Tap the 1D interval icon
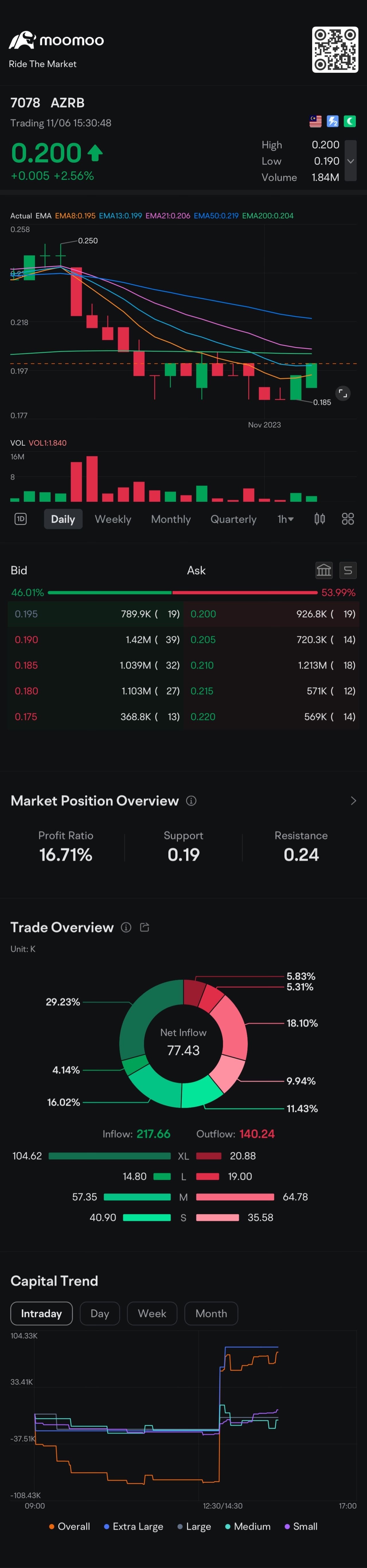 coord(20,519)
